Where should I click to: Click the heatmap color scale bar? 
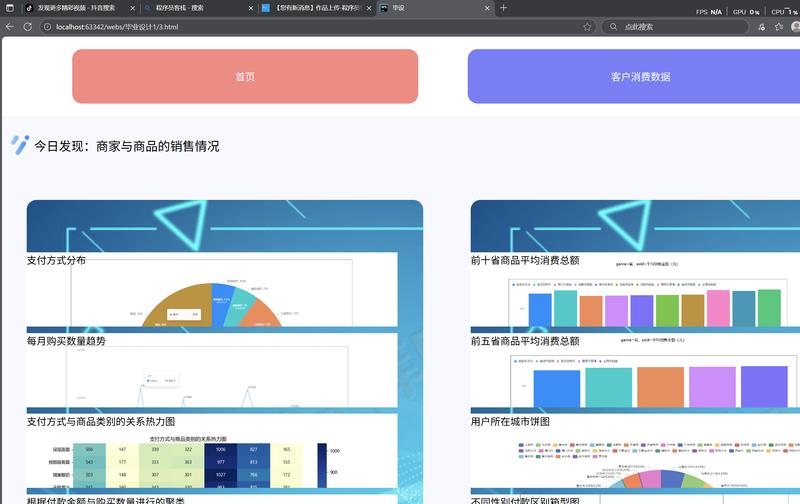point(322,465)
